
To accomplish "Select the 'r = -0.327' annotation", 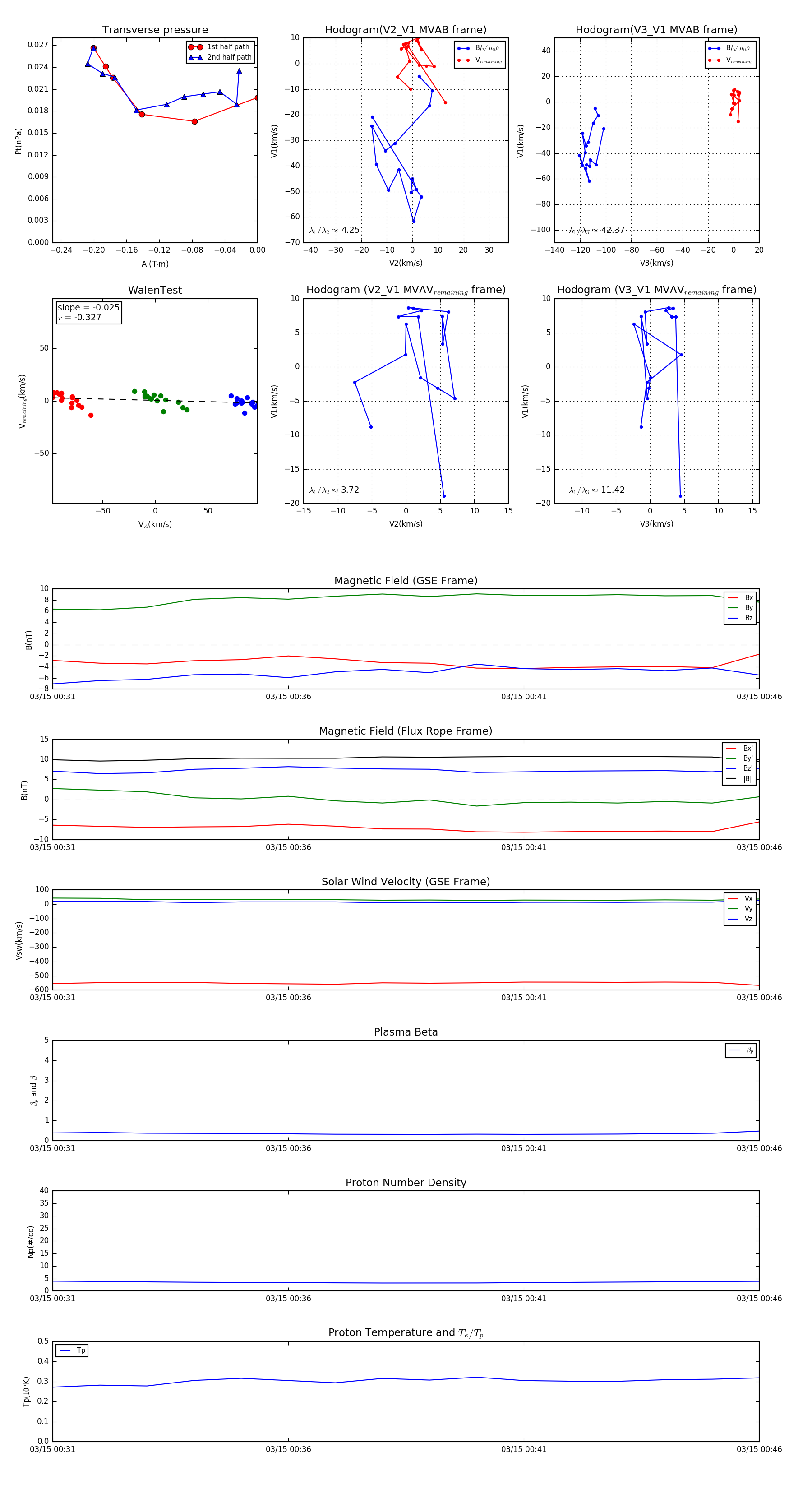I will (80, 317).
